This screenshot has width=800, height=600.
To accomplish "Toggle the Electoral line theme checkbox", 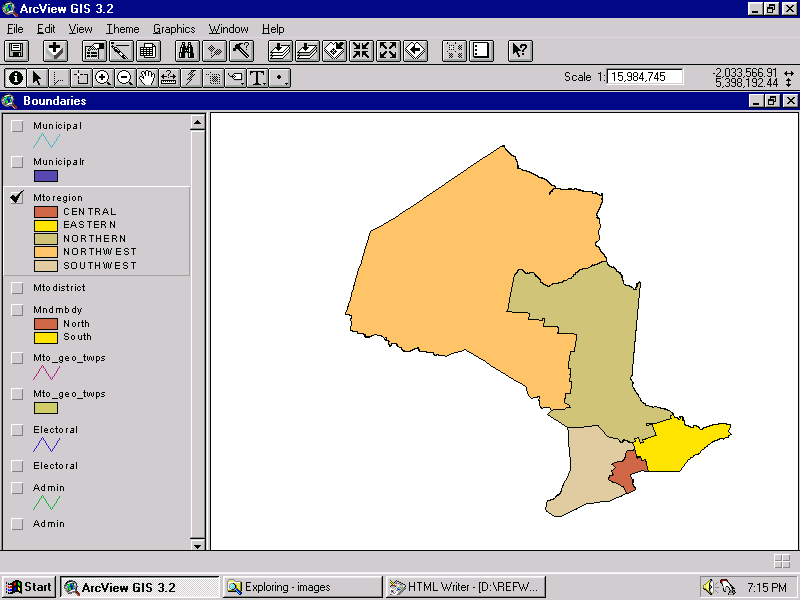I will tap(17, 430).
